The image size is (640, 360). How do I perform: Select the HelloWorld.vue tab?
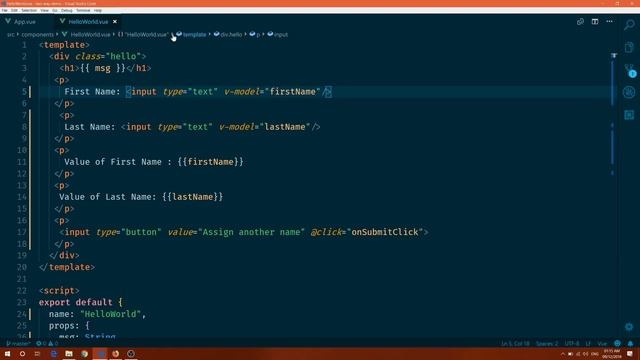tap(88, 22)
